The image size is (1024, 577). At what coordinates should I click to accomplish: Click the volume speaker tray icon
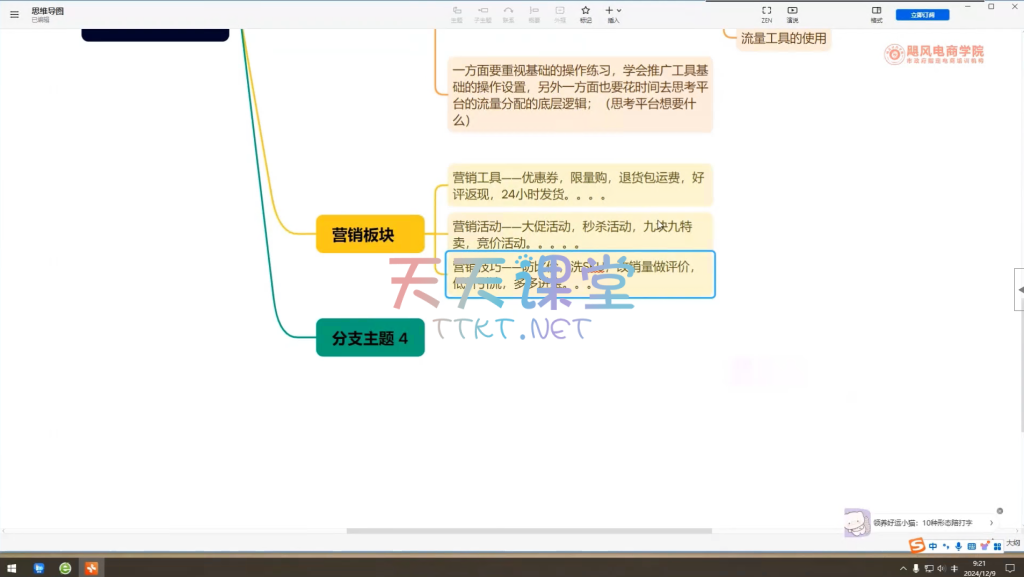[941, 568]
